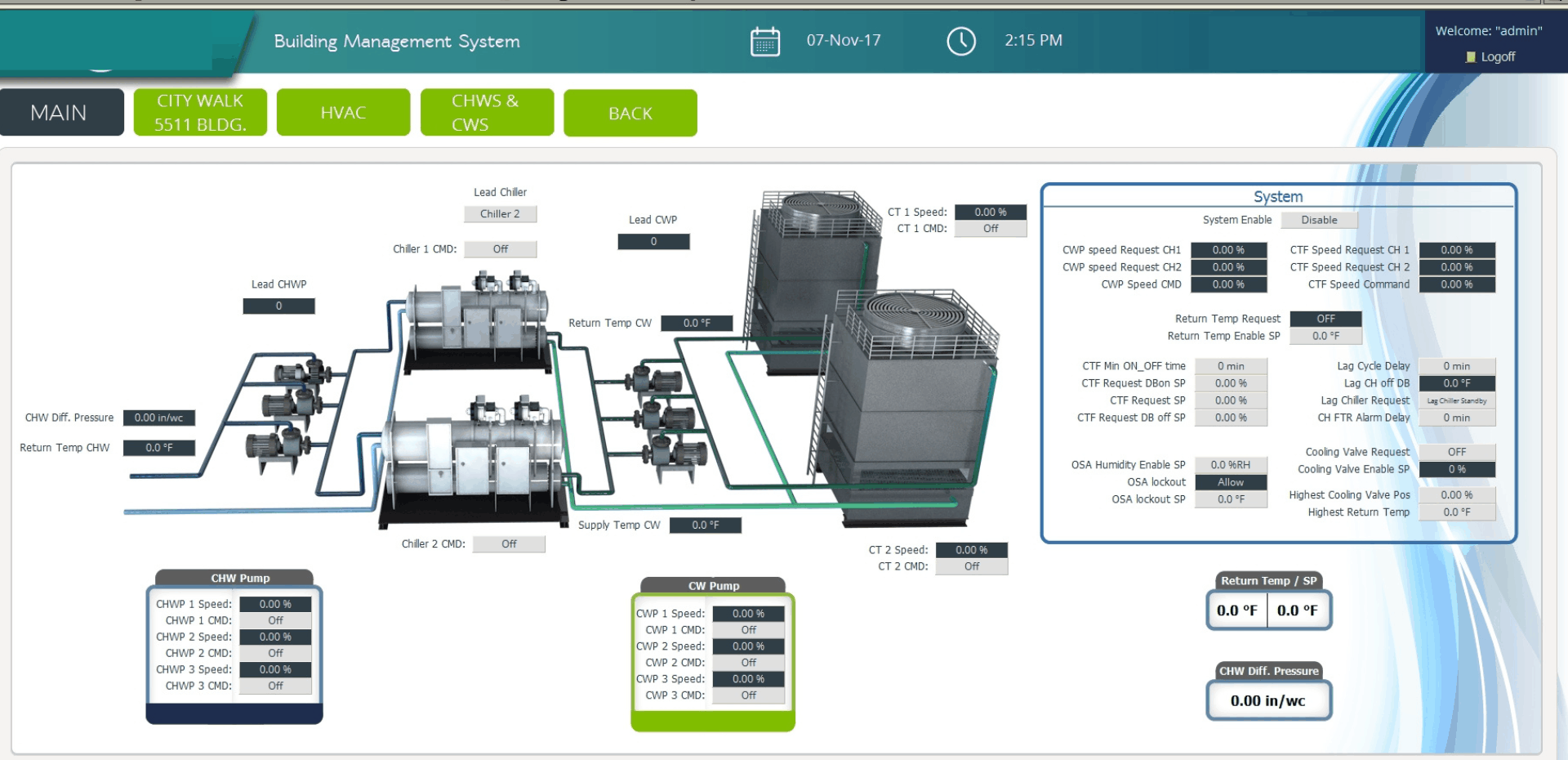This screenshot has height=760, width=1568.
Task: Click the calendar icon in the header
Action: click(x=764, y=41)
